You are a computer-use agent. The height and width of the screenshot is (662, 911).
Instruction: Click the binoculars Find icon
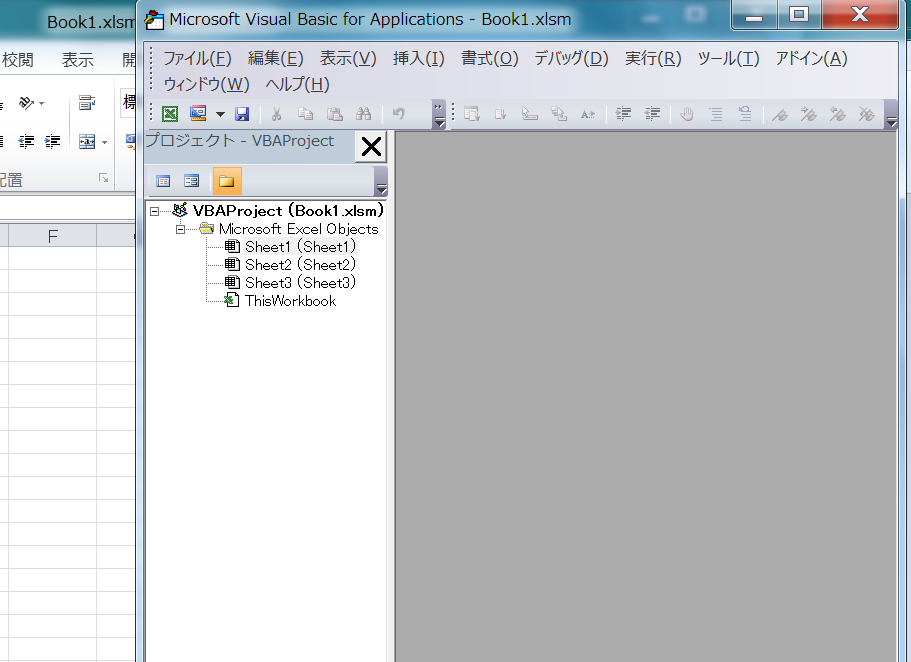click(x=364, y=114)
